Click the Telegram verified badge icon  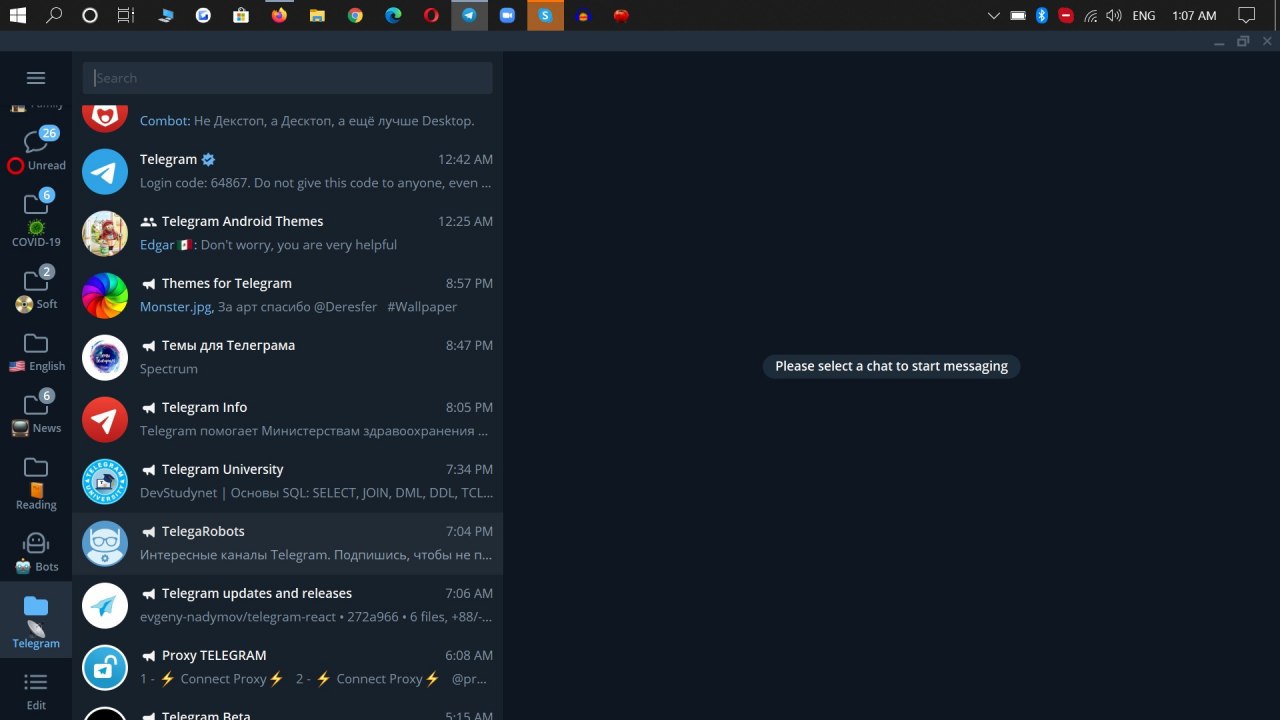point(208,159)
